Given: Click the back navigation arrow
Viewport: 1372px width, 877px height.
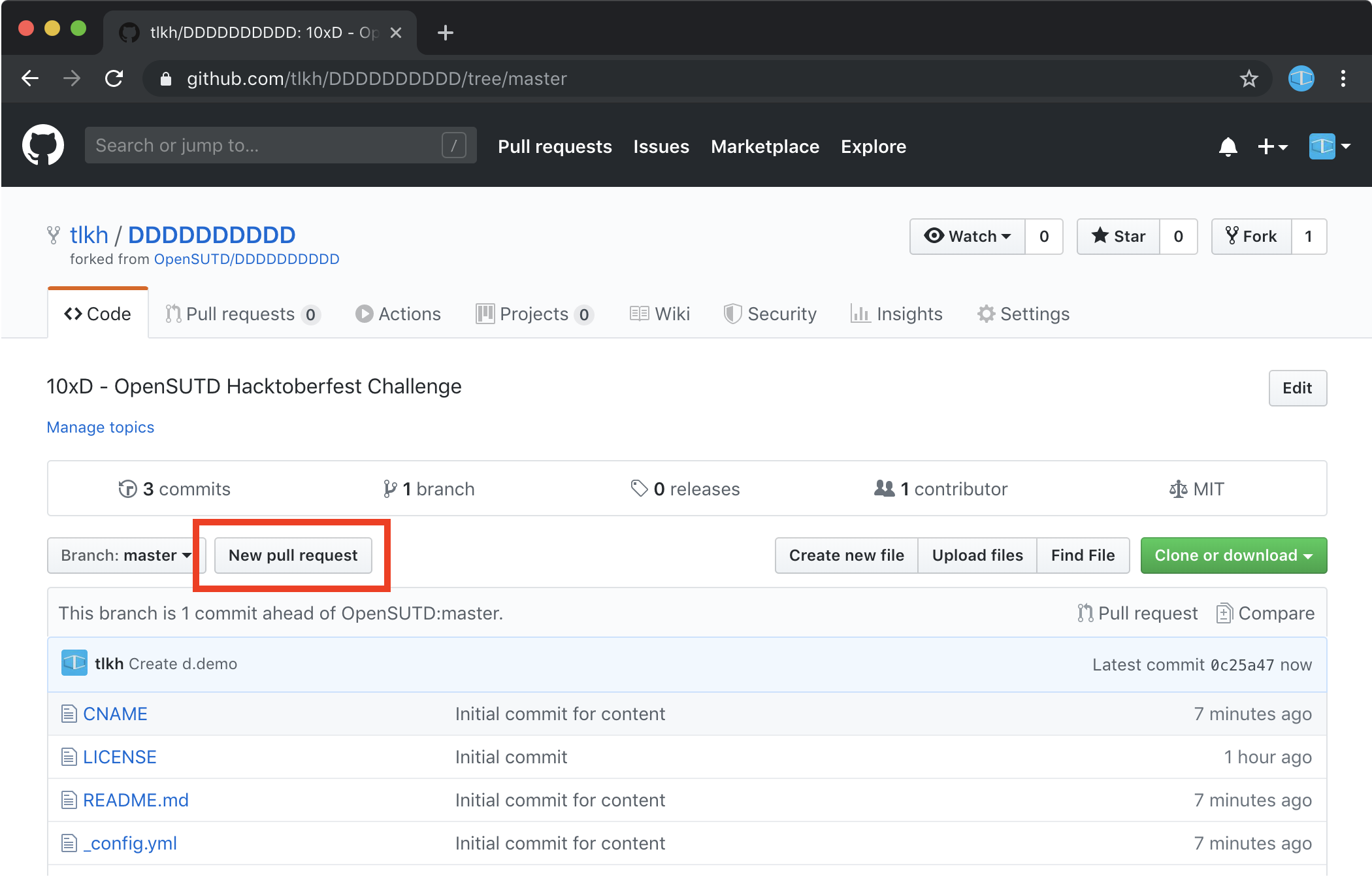Looking at the screenshot, I should [x=31, y=79].
